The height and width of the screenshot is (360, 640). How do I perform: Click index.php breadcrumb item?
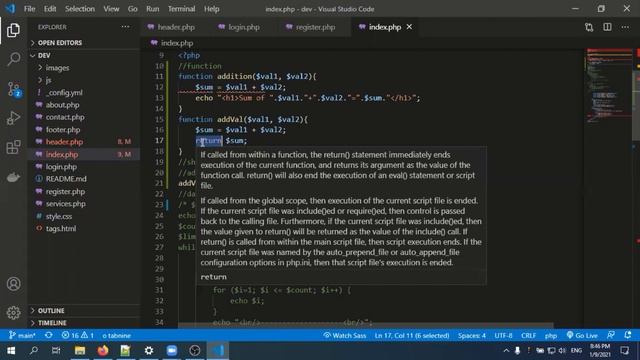tap(172, 43)
